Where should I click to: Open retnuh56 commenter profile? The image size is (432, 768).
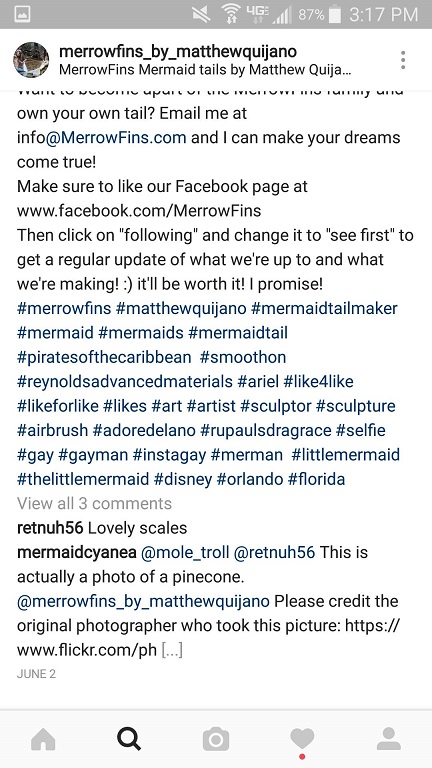pos(50,528)
